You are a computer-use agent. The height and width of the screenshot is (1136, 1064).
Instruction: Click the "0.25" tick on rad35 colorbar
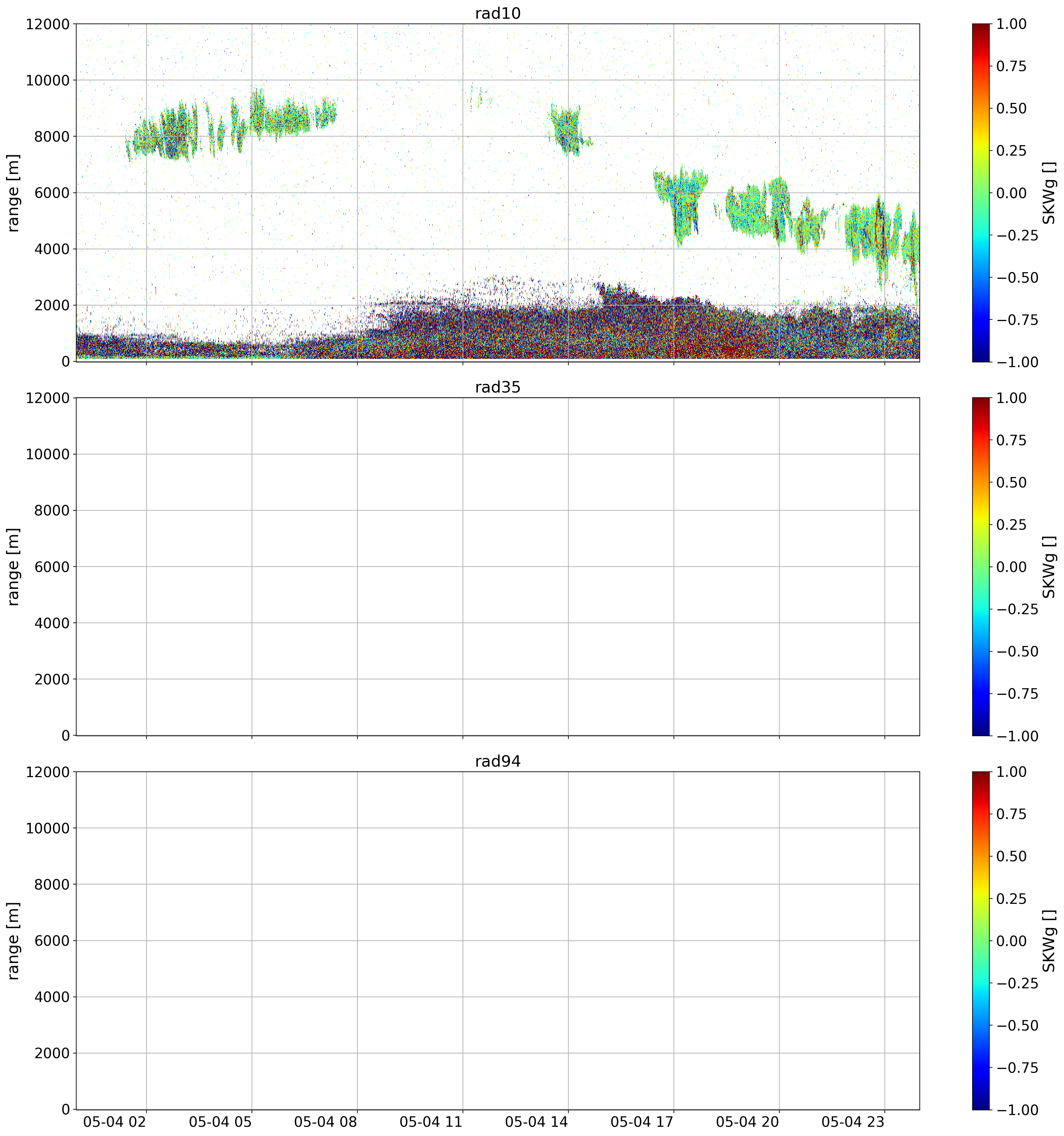(1011, 525)
